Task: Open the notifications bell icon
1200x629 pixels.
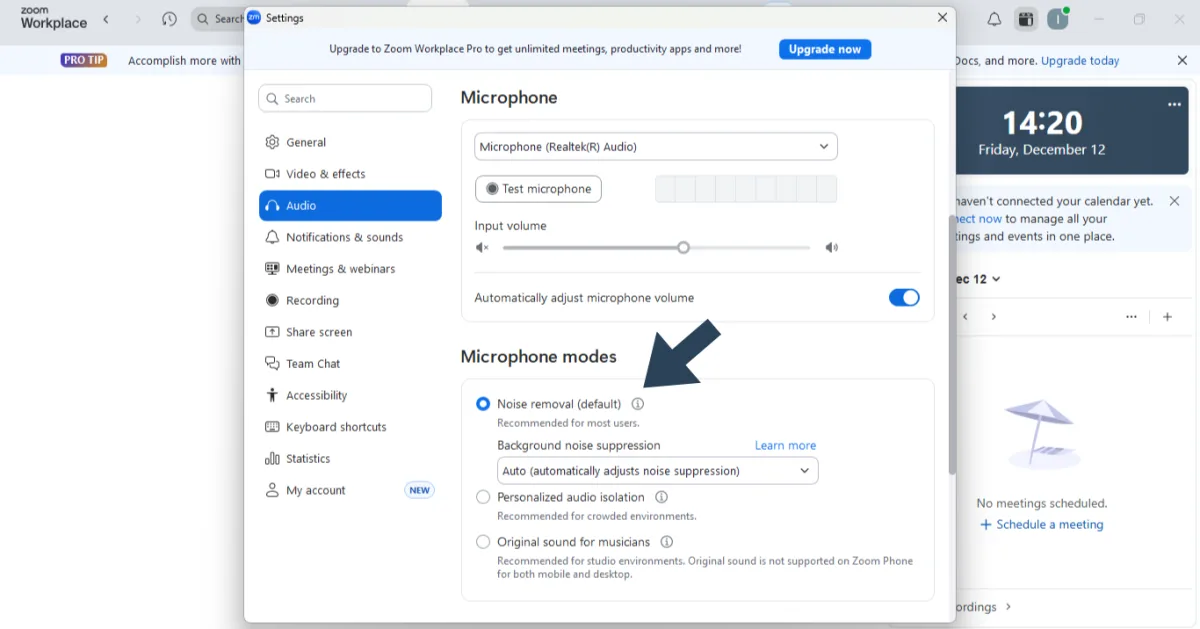Action: coord(994,19)
